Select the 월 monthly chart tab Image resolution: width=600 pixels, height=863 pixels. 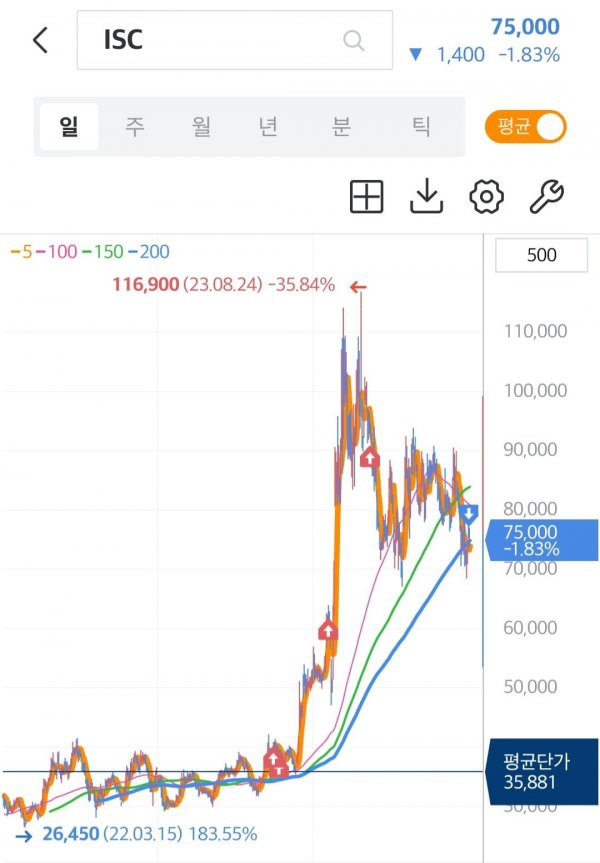pos(201,127)
